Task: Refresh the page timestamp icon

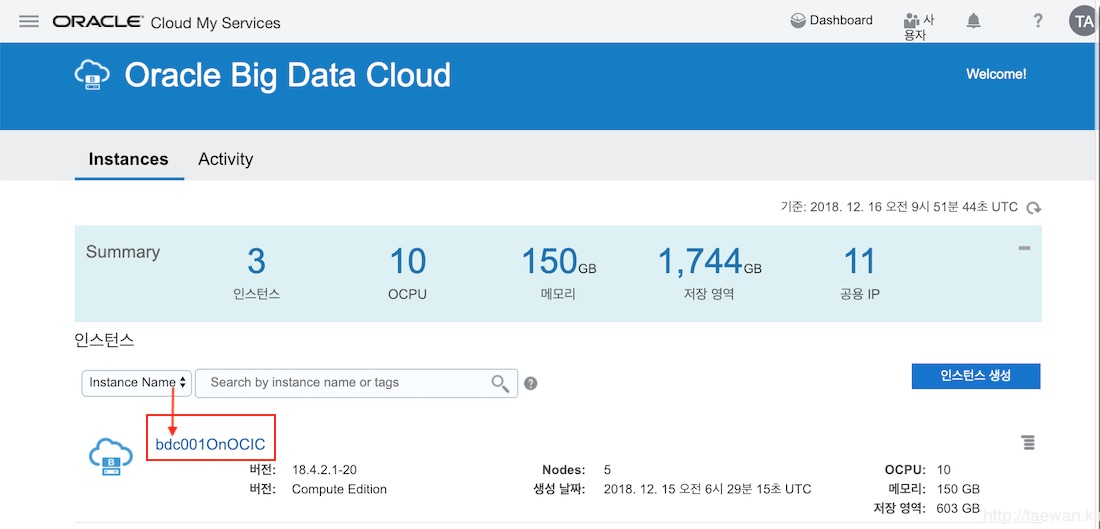Action: (1033, 208)
